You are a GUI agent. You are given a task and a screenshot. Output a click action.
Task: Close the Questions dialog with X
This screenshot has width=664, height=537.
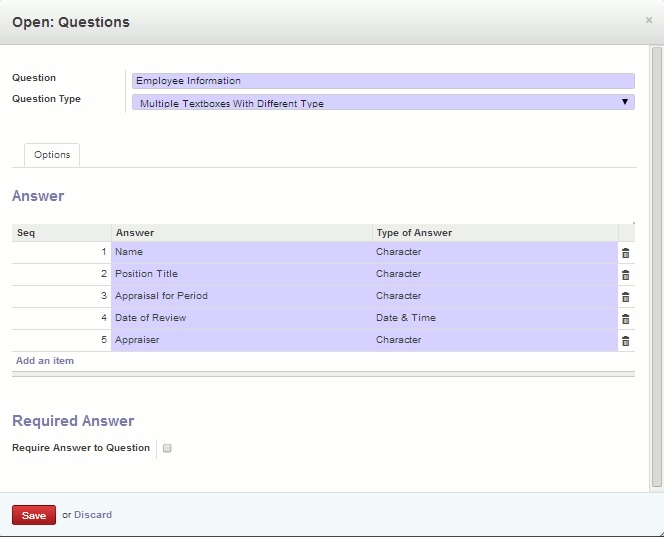pyautogui.click(x=648, y=20)
